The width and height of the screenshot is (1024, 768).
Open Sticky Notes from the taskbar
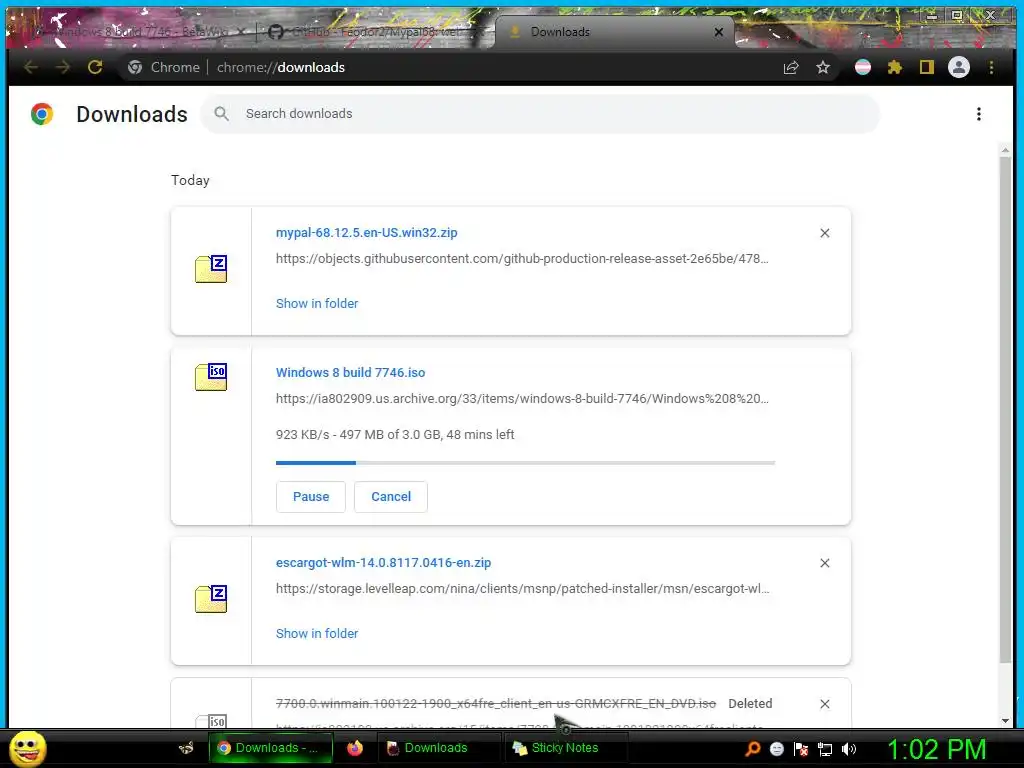[566, 748]
